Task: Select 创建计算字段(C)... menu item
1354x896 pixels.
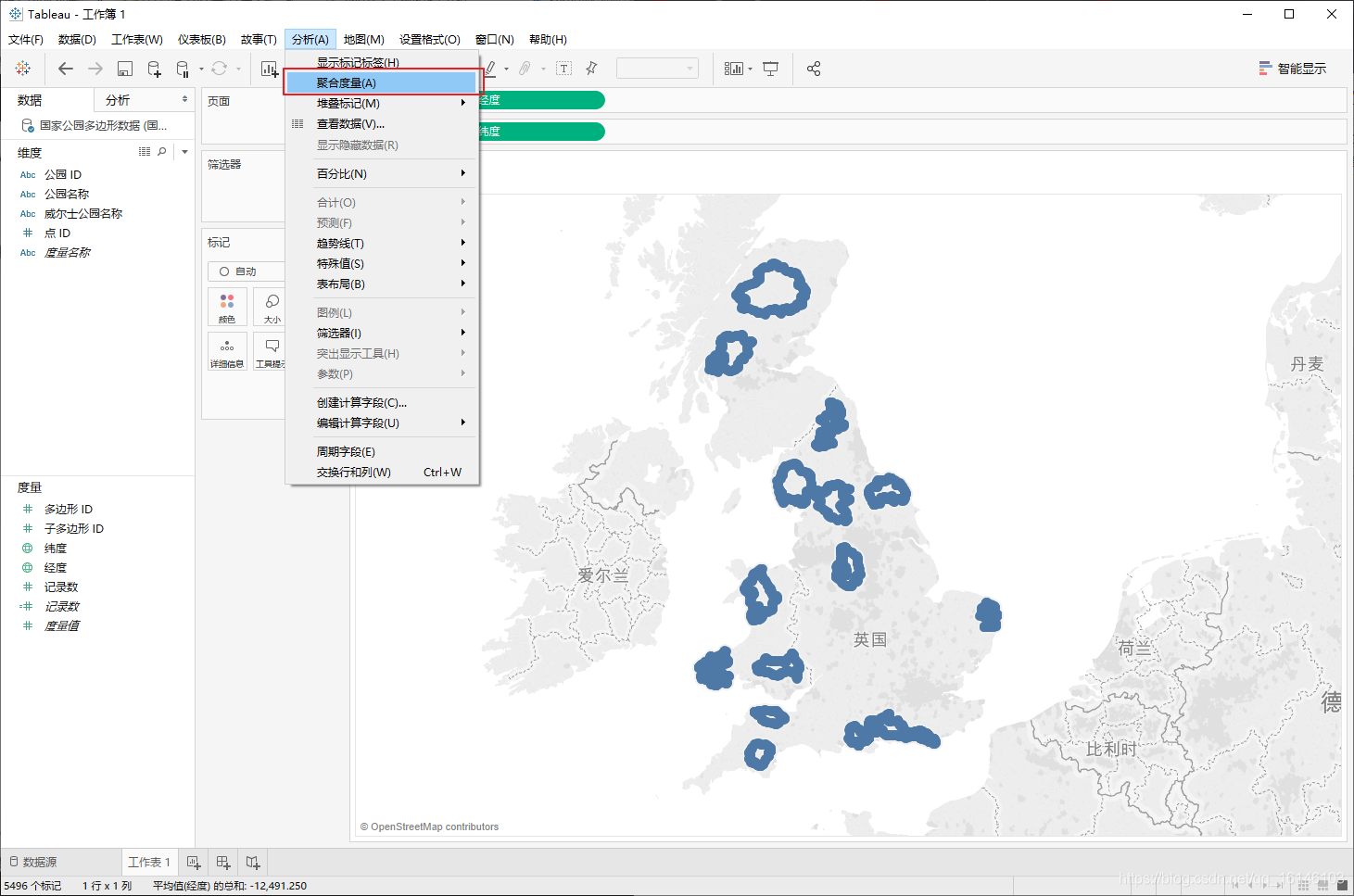Action: point(382,402)
